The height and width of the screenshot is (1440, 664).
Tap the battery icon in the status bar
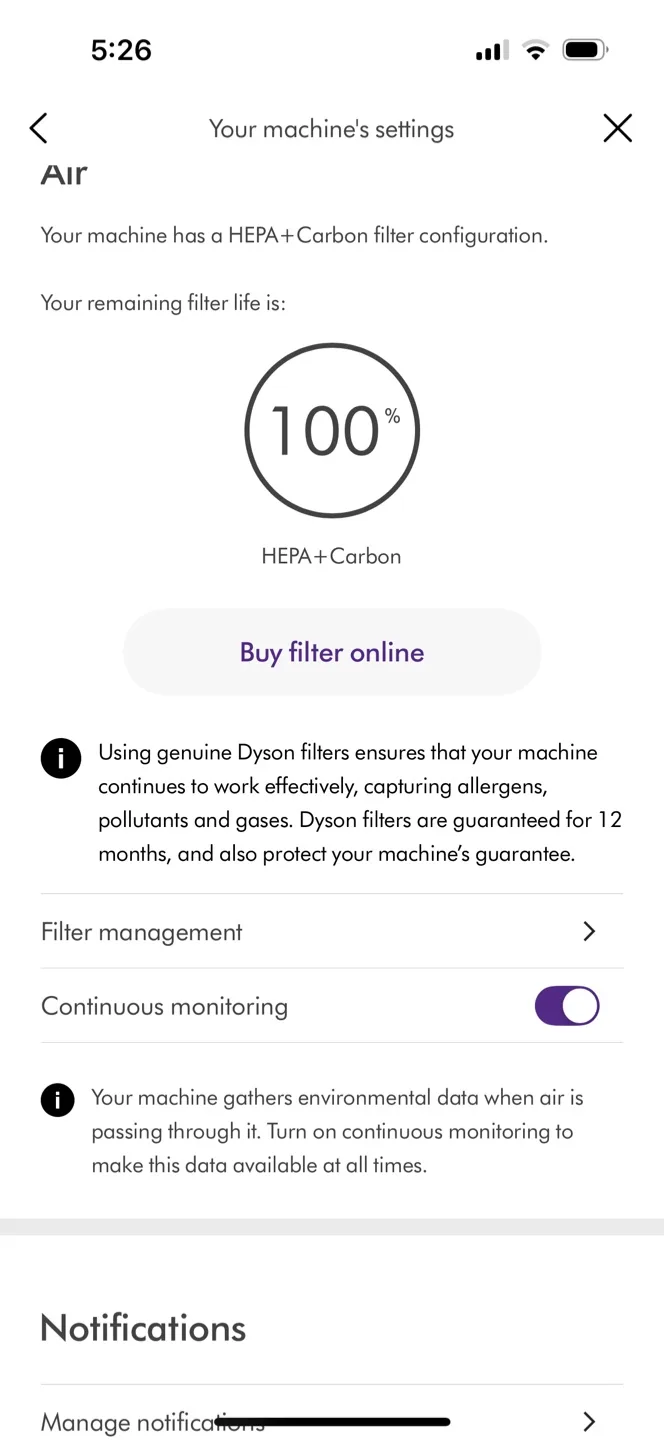[585, 48]
